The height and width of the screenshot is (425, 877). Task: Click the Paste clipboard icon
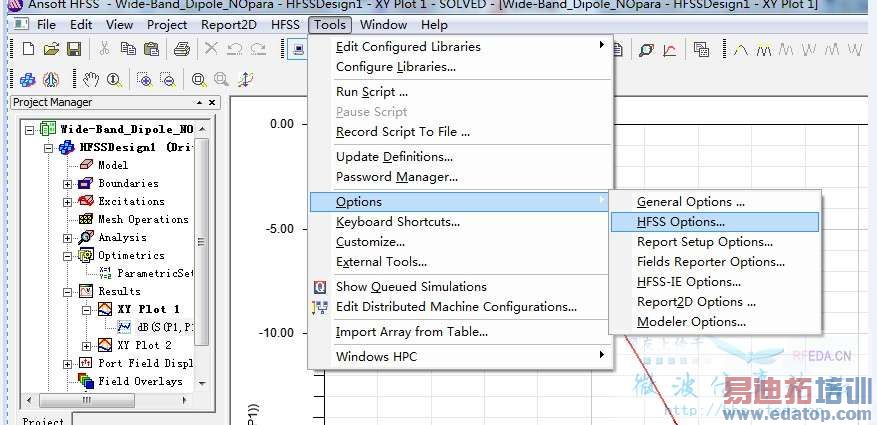point(151,49)
